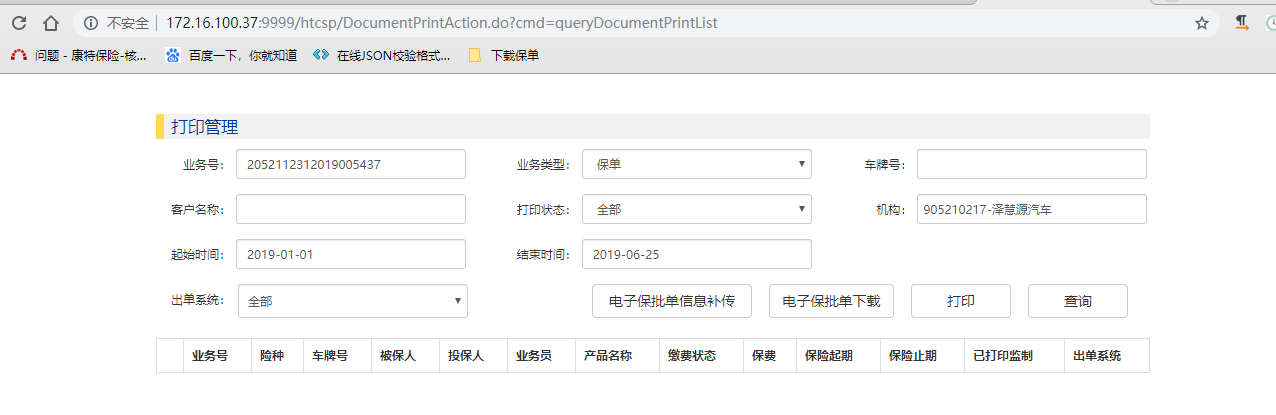Open the 在线JSON校验格式 bookmark
Viewport: 1276px width, 415px height.
[382, 56]
